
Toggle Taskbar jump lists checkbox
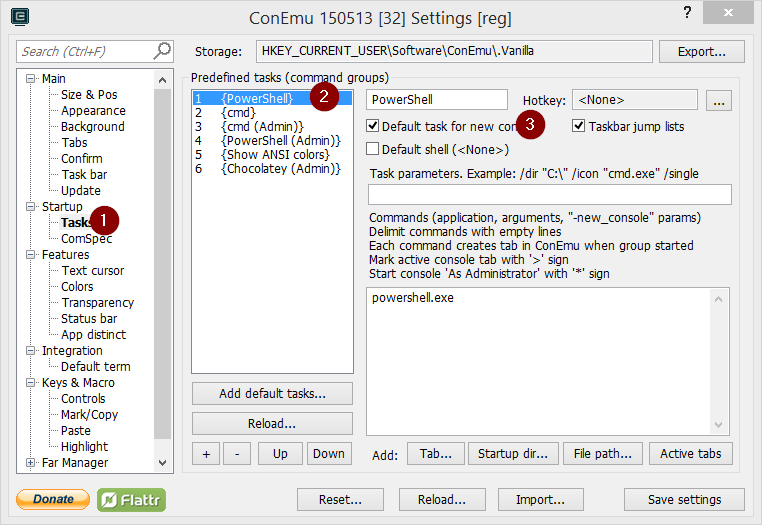click(578, 126)
